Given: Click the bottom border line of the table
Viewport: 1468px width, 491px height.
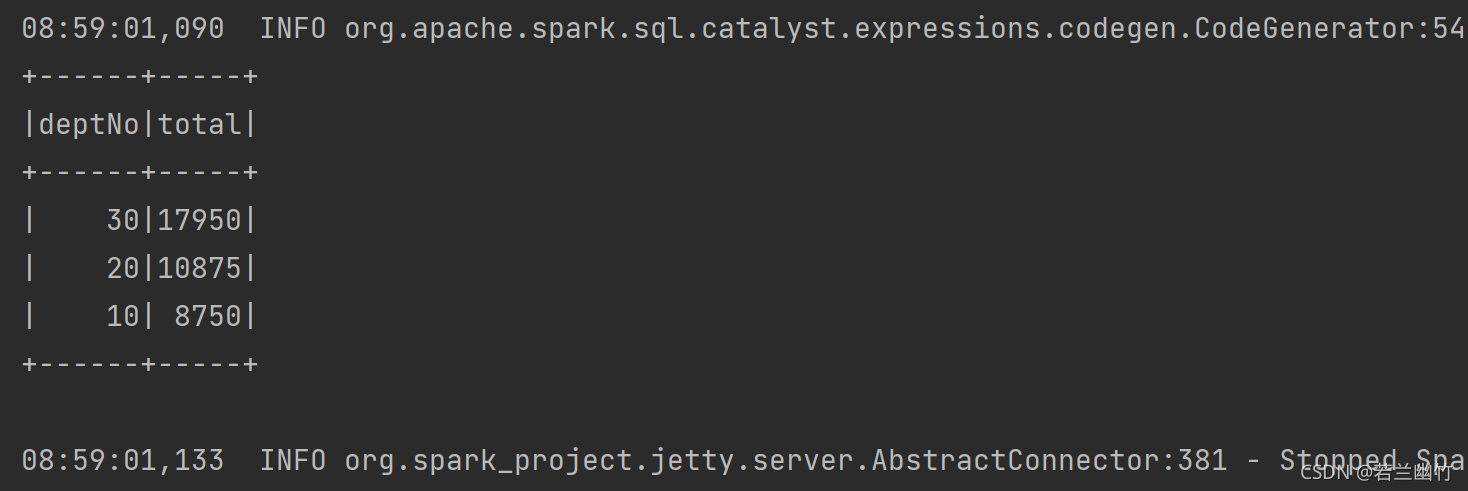Looking at the screenshot, I should click(x=140, y=364).
